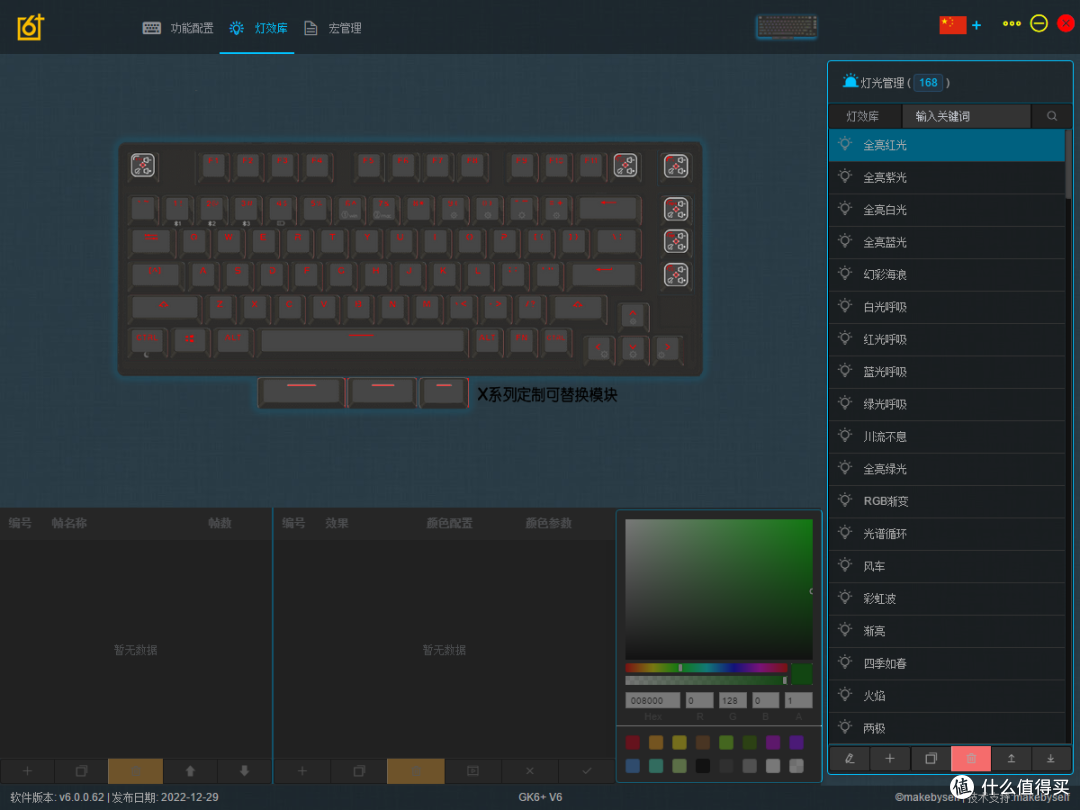
Task: Select the 两极 light effect
Action: (x=946, y=728)
